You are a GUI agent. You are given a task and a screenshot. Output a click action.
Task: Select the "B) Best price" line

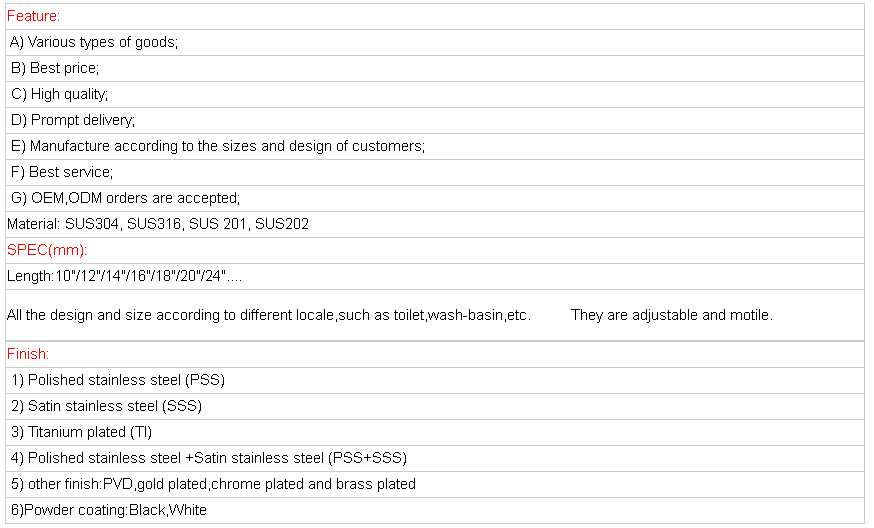pyautogui.click(x=55, y=68)
